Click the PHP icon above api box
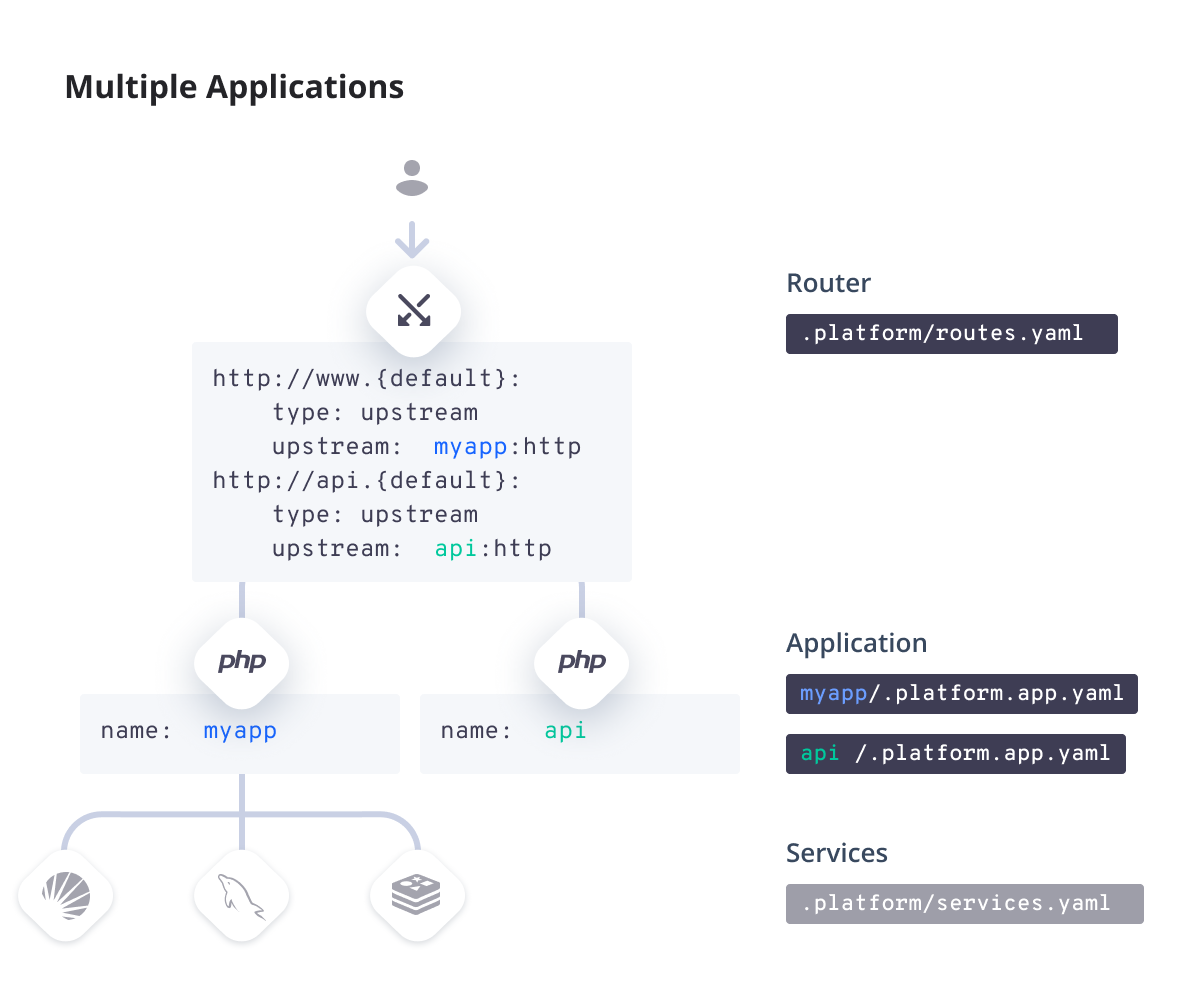Screen dimensions: 1200x1000 click(x=582, y=662)
